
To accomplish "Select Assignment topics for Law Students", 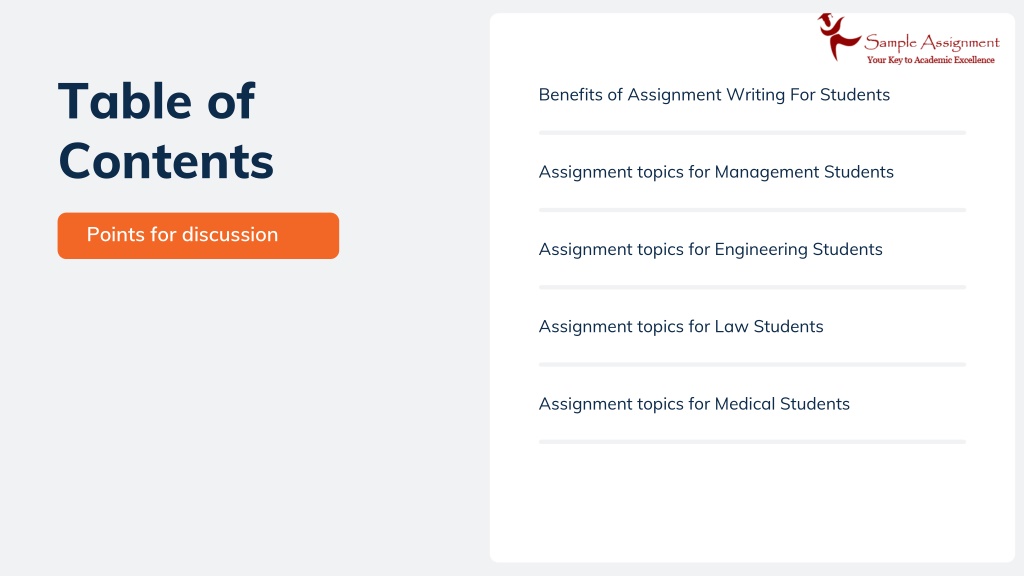I will [x=680, y=327].
